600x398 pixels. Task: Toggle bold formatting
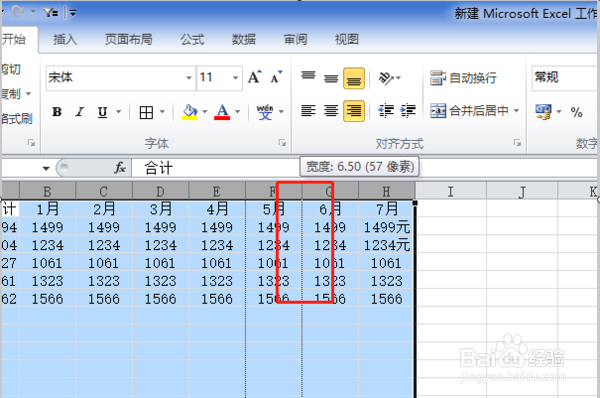[57, 112]
